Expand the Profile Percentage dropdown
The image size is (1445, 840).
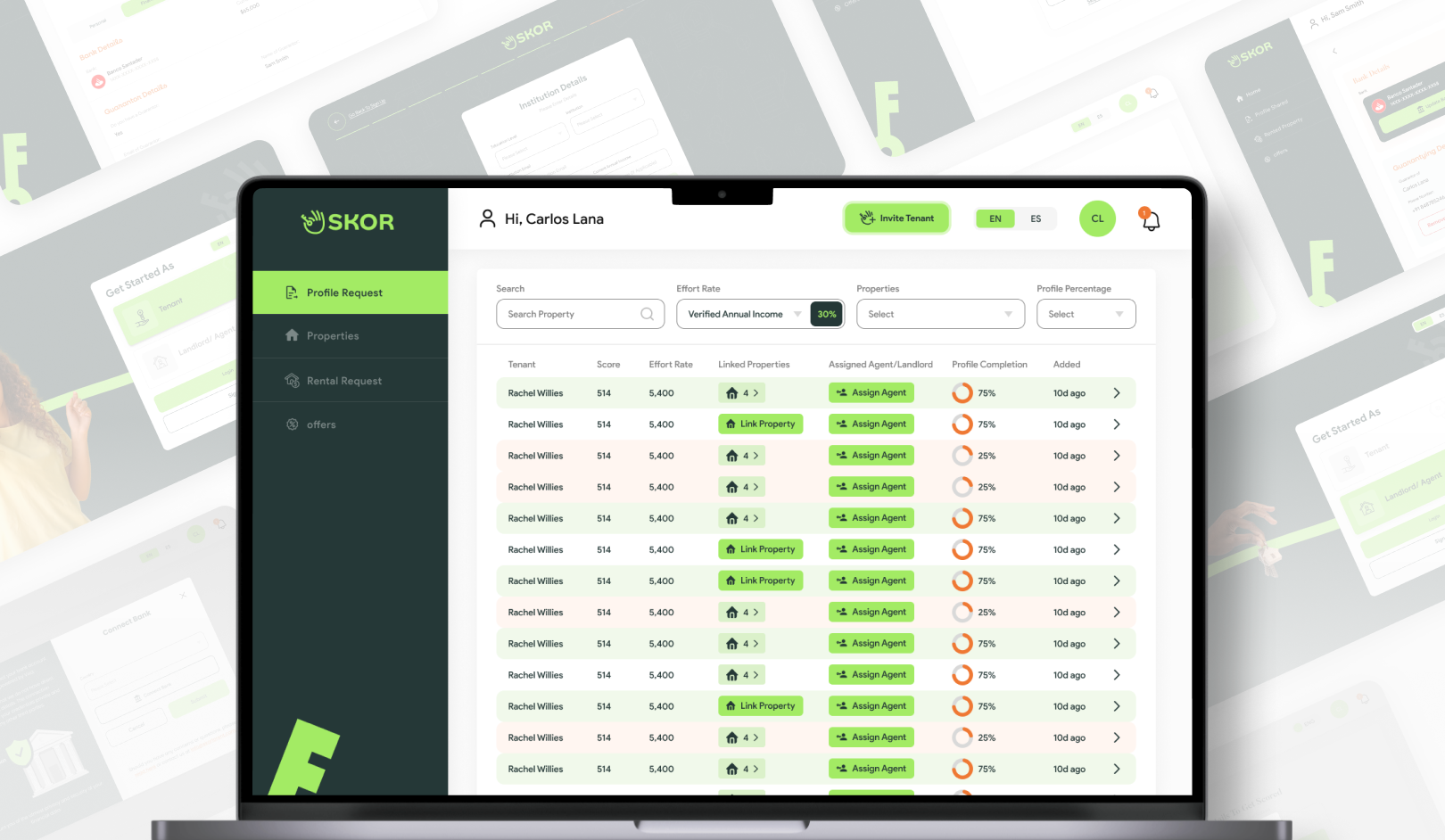(x=1086, y=314)
